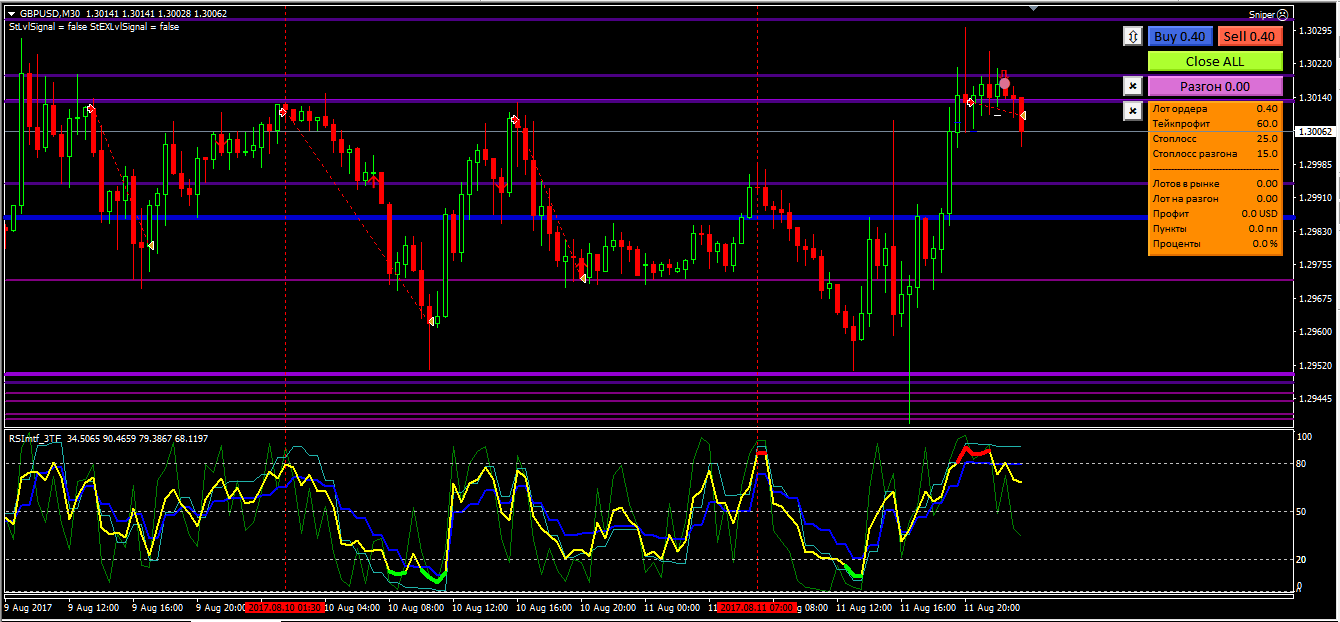Click the Sell 0.40 button
Viewport: 1340px width, 622px height.
pos(1250,36)
